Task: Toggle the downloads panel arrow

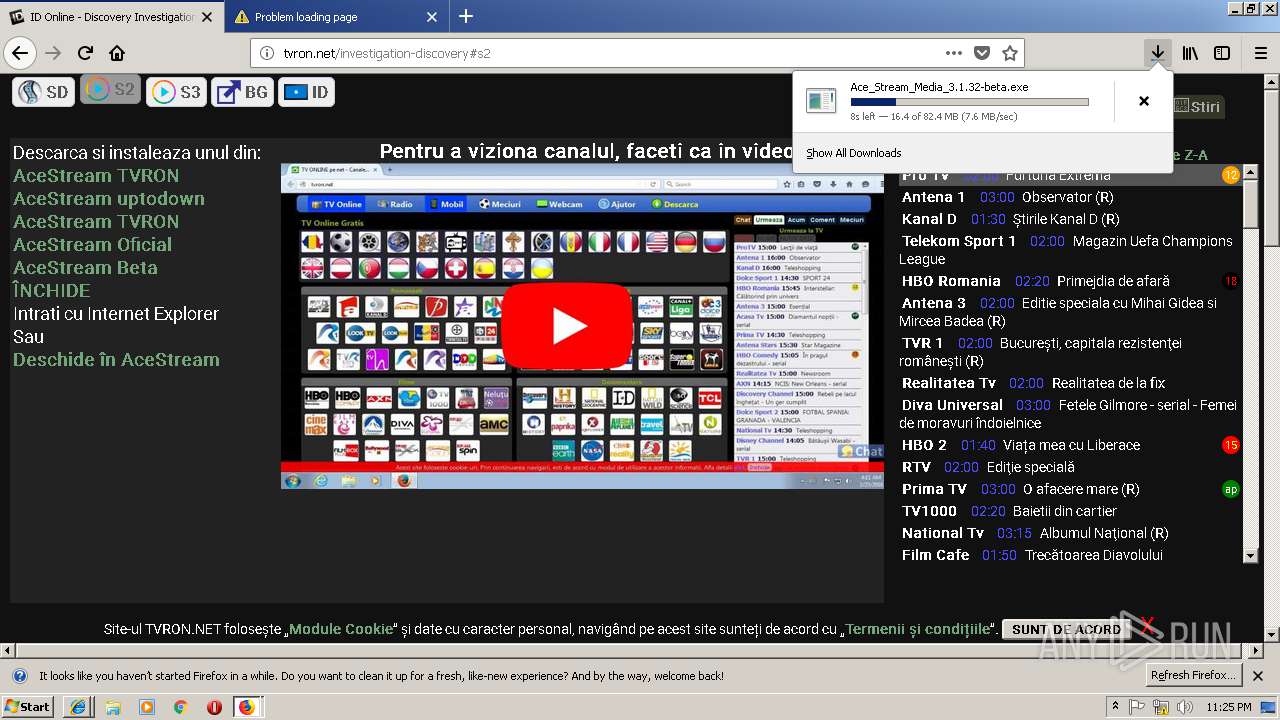Action: click(x=1157, y=53)
